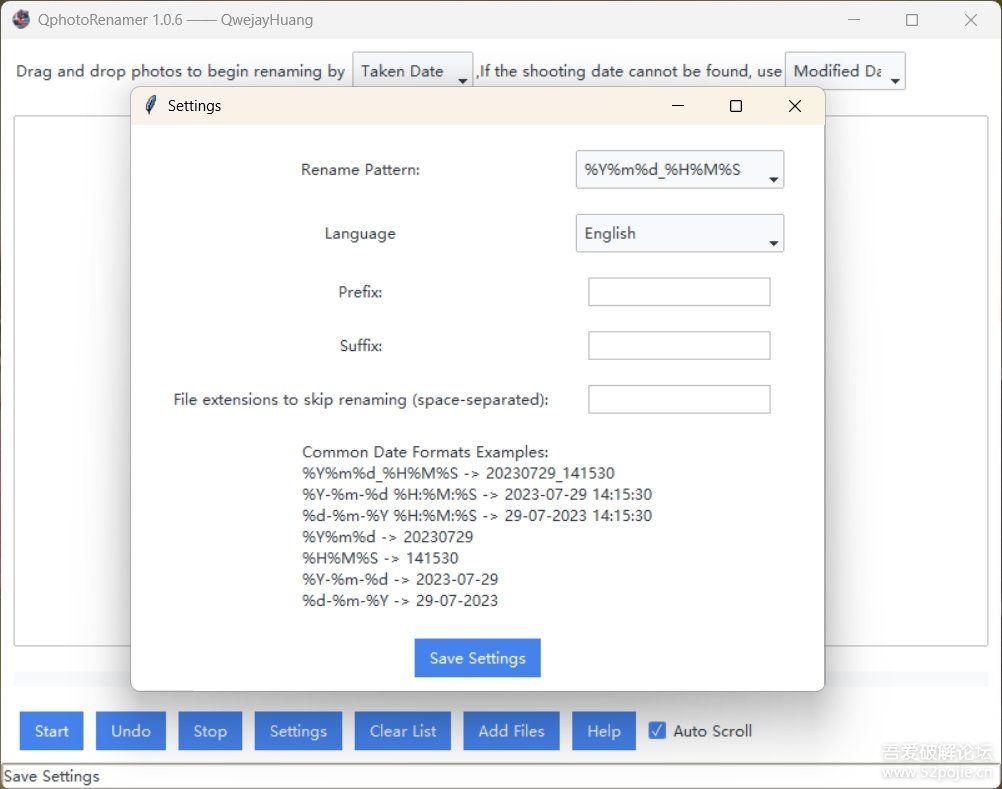Click the Undo button
The image size is (1002, 789).
tap(130, 731)
